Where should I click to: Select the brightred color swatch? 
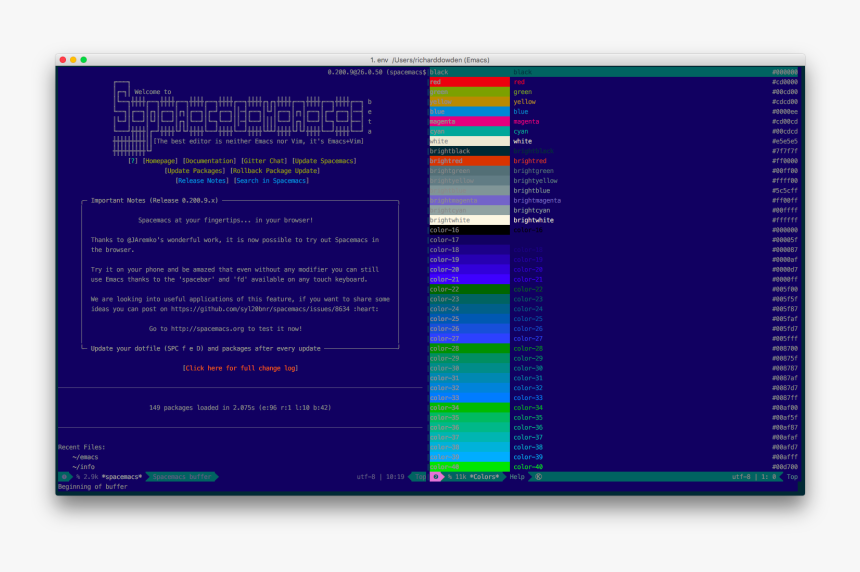tap(469, 161)
